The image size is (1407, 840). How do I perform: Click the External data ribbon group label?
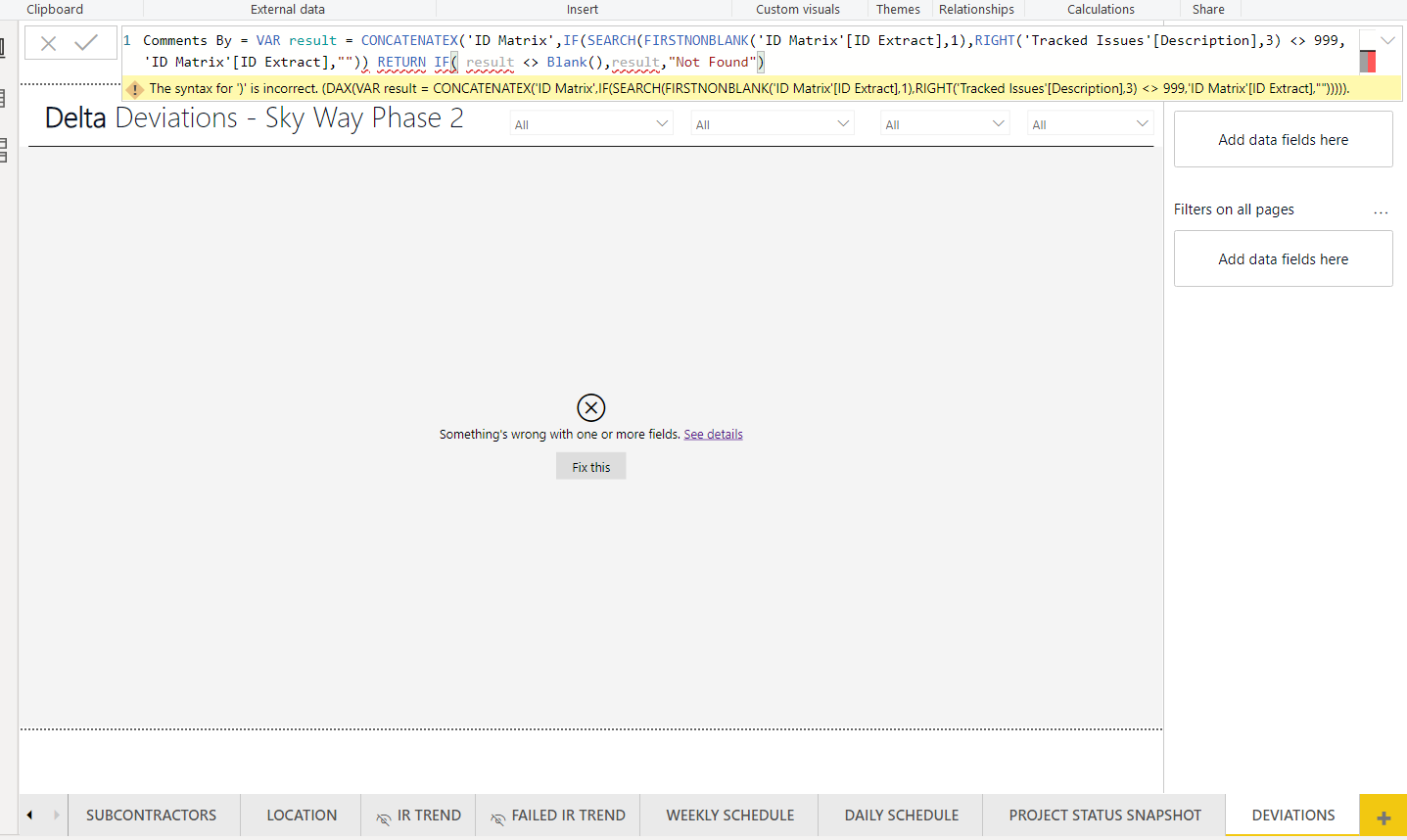point(288,9)
